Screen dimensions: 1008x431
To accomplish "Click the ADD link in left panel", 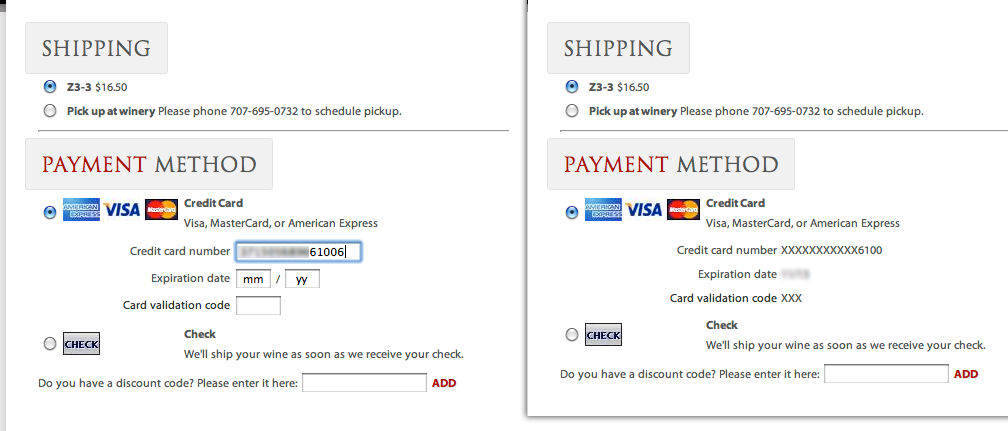I will [444, 383].
